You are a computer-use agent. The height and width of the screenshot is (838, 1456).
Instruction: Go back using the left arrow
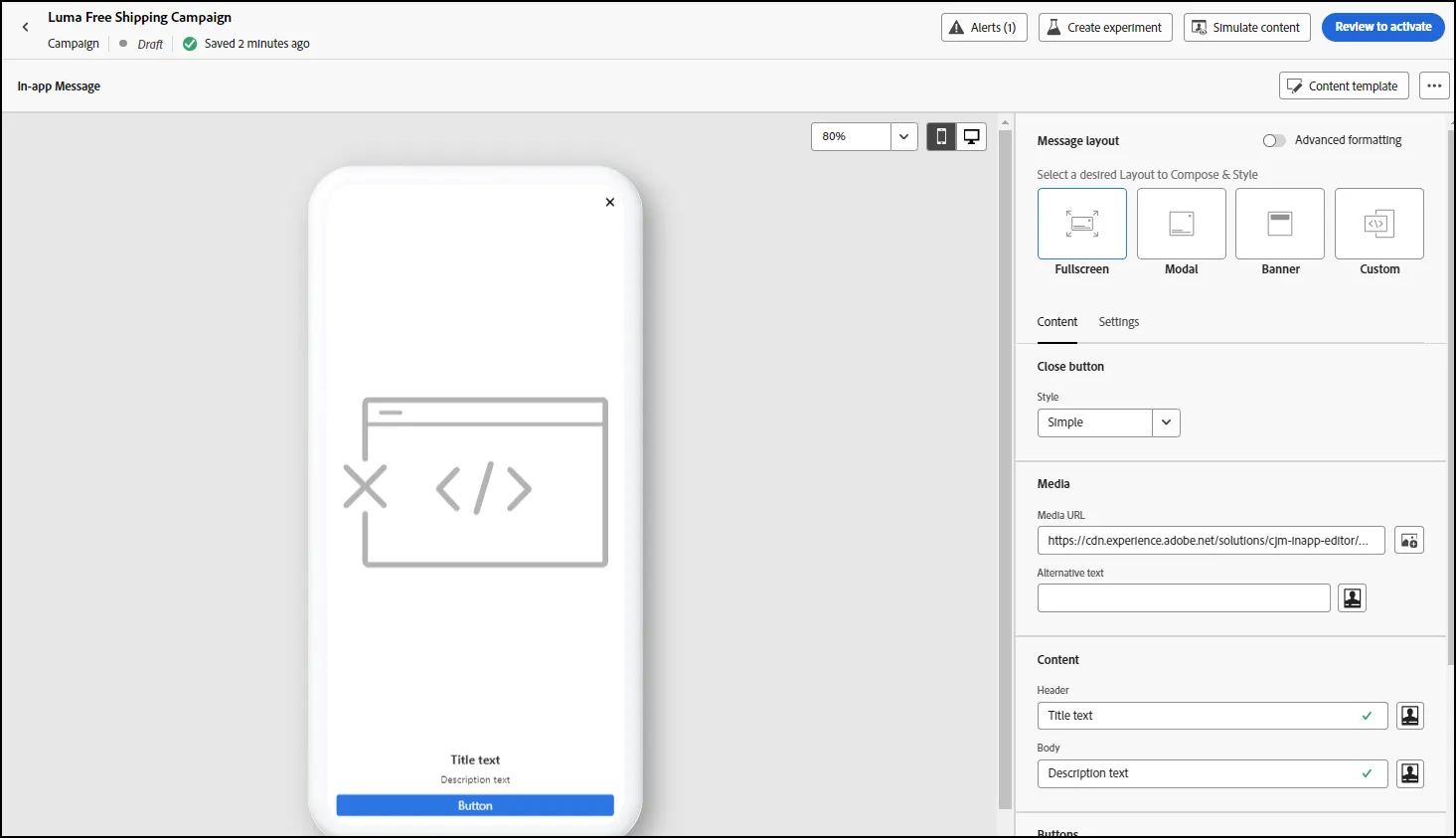[x=26, y=28]
